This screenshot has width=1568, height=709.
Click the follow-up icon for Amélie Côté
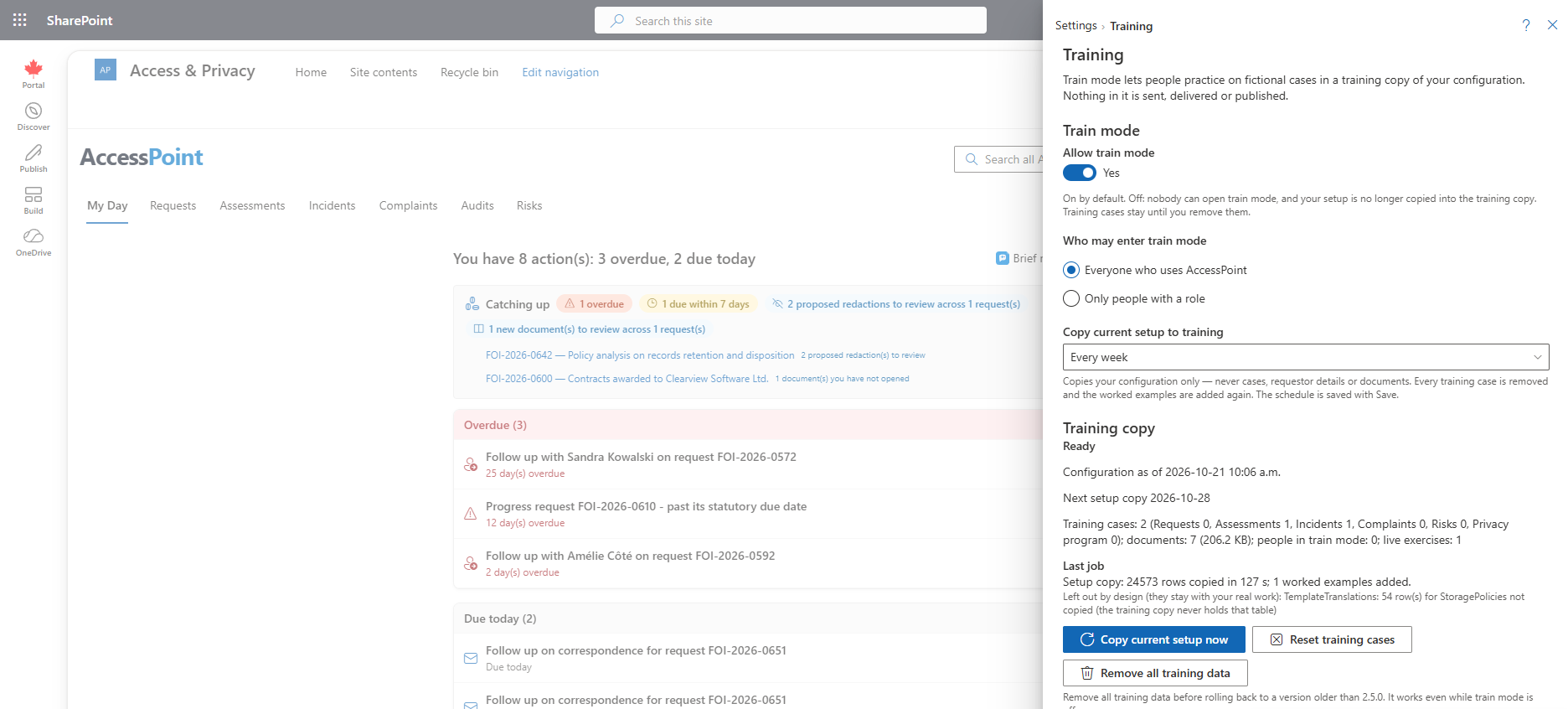(x=471, y=563)
